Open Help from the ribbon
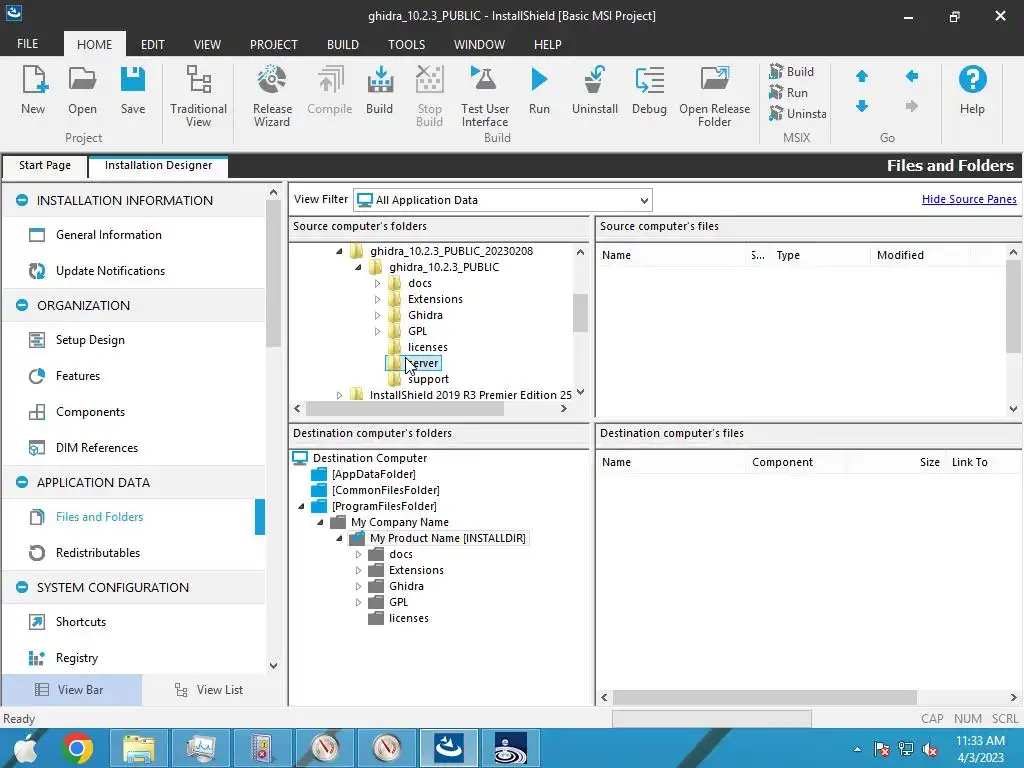Viewport: 1024px width, 768px height. click(x=972, y=90)
